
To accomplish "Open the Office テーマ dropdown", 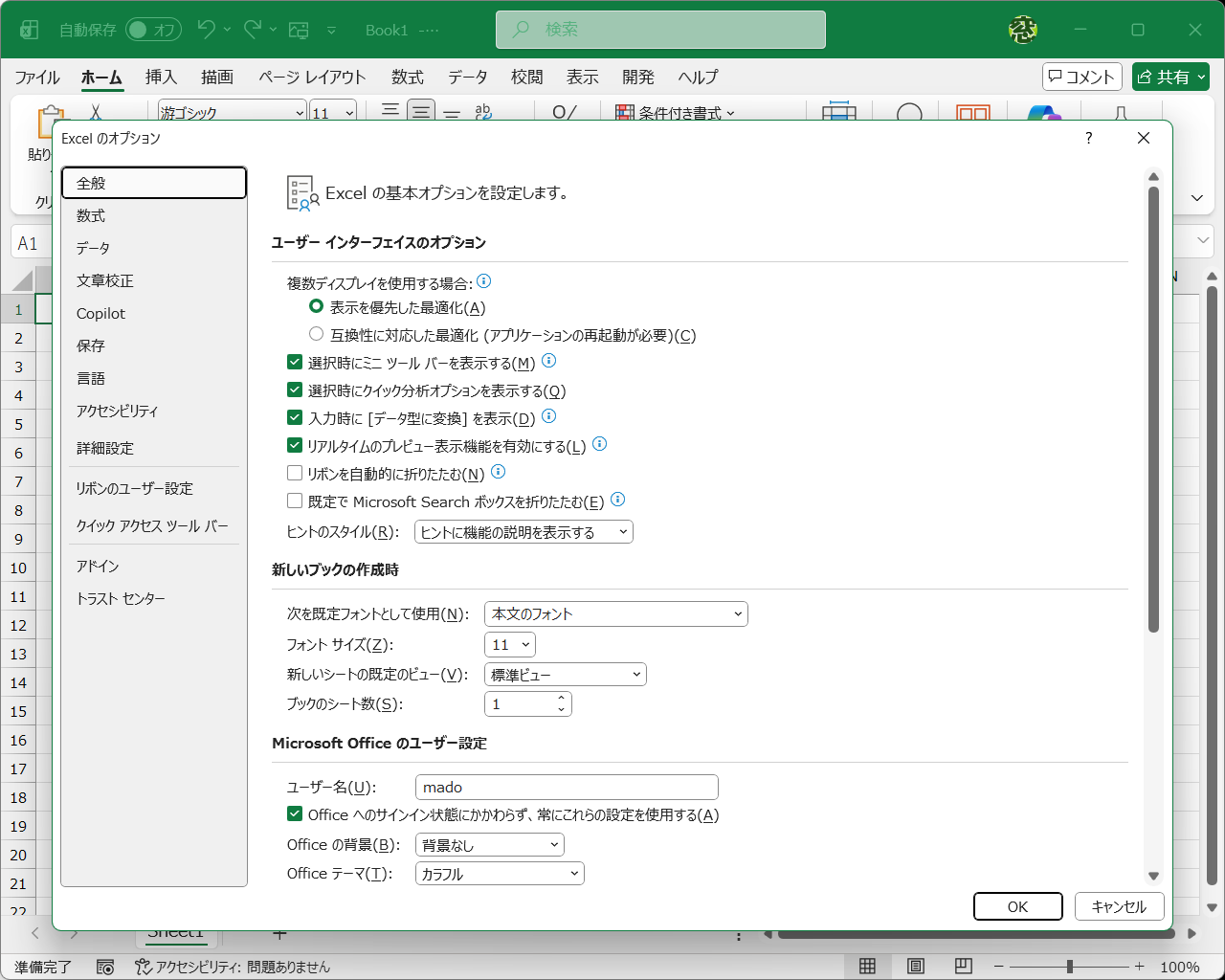I will click(x=572, y=873).
